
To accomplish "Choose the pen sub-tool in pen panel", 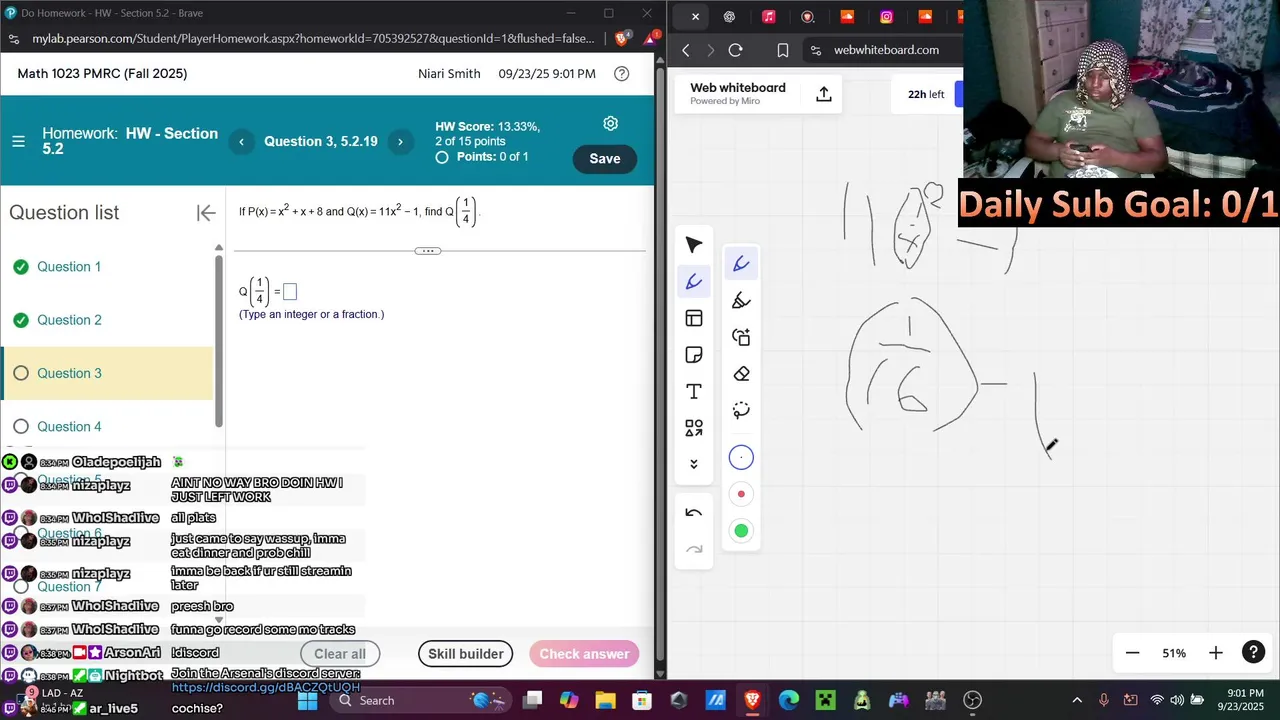I will (741, 264).
